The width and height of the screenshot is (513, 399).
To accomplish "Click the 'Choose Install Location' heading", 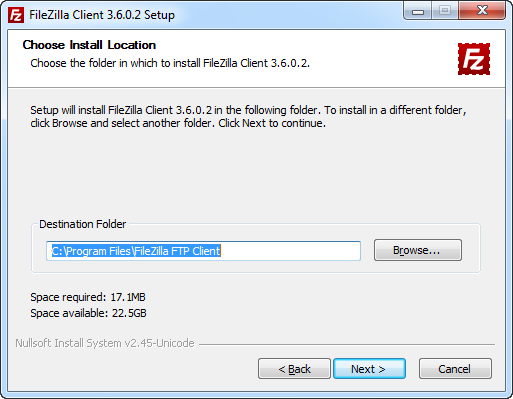I will [89, 45].
